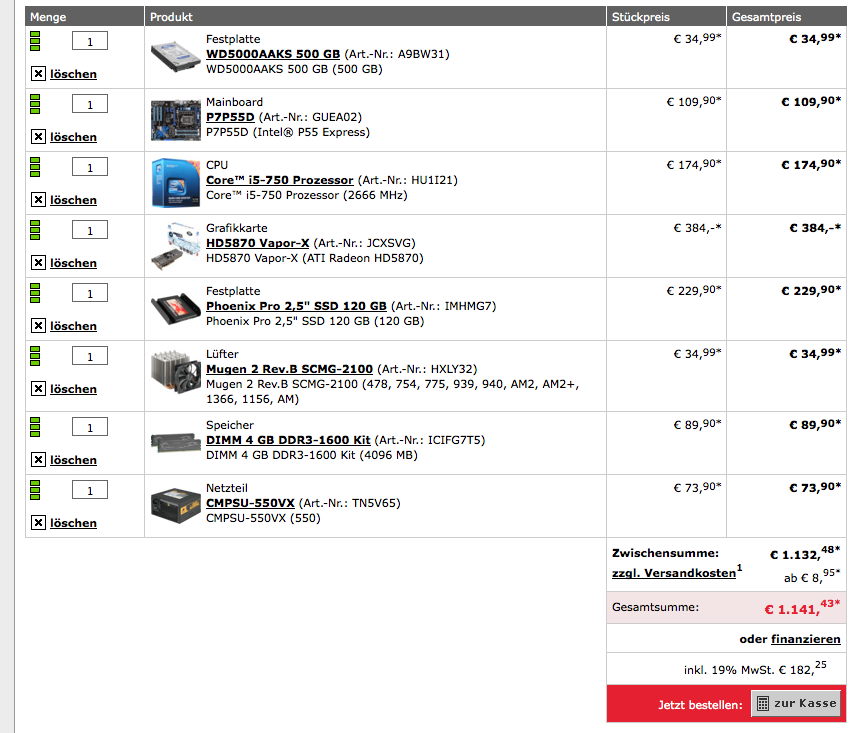The height and width of the screenshot is (733, 860).
Task: Click the X delete icon for DIMM 4 GB Kit
Action: tap(38, 460)
